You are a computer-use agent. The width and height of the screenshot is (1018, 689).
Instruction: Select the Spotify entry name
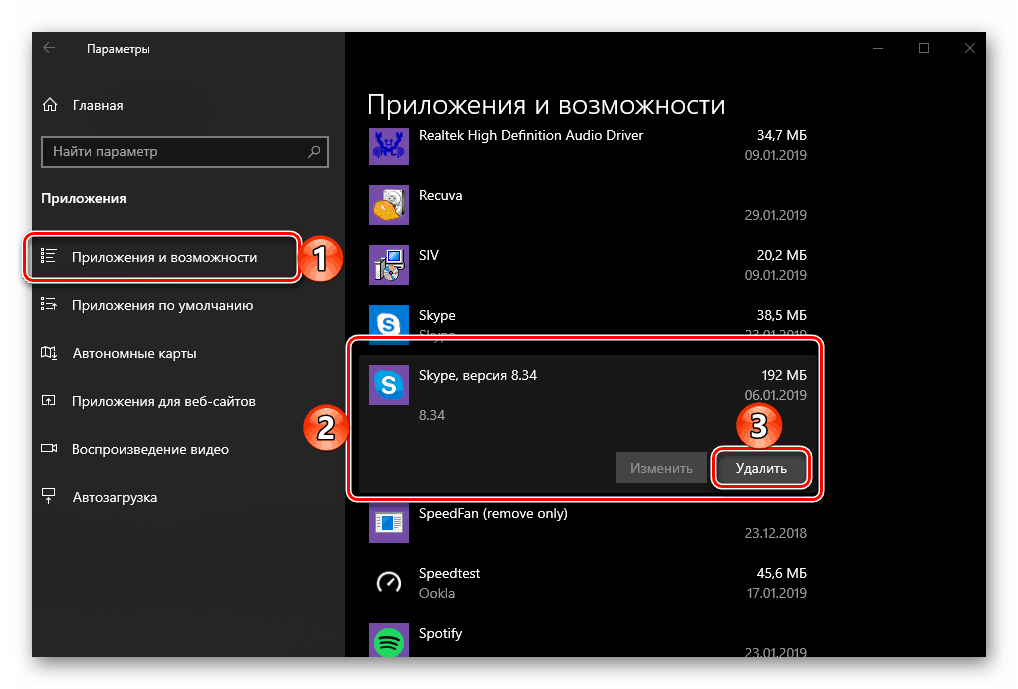440,634
